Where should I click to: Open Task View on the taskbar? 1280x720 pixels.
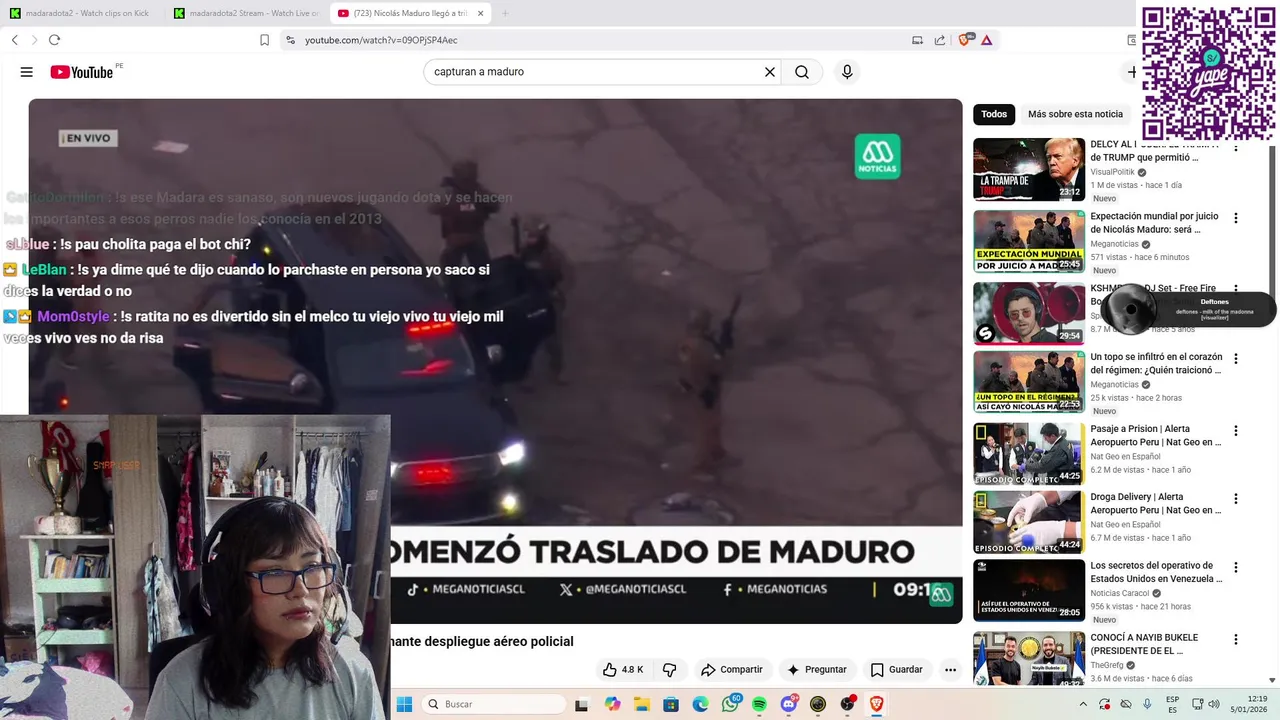(x=582, y=704)
